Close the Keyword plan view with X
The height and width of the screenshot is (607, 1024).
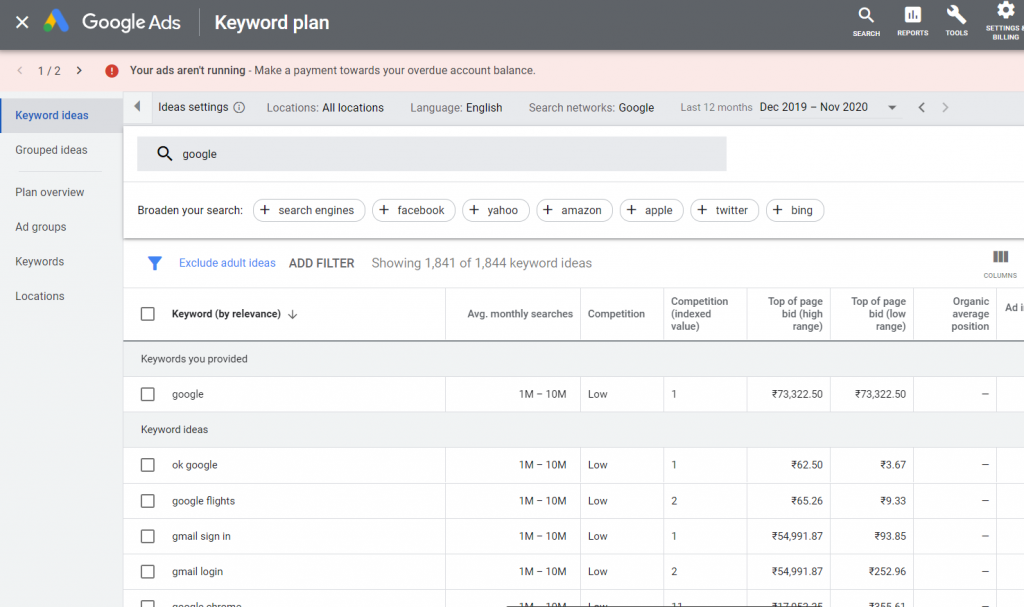[x=22, y=22]
